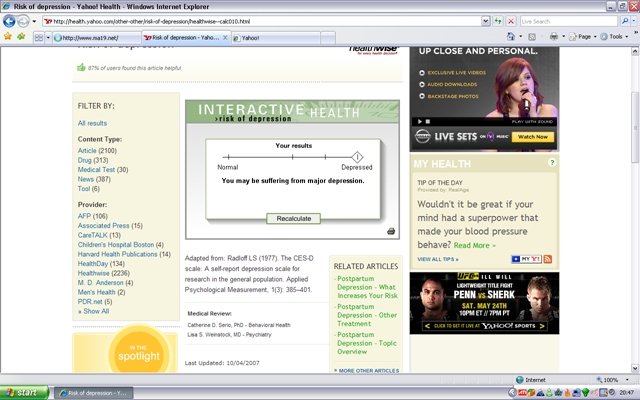
Task: Click the Windows Start button
Action: click(x=24, y=393)
